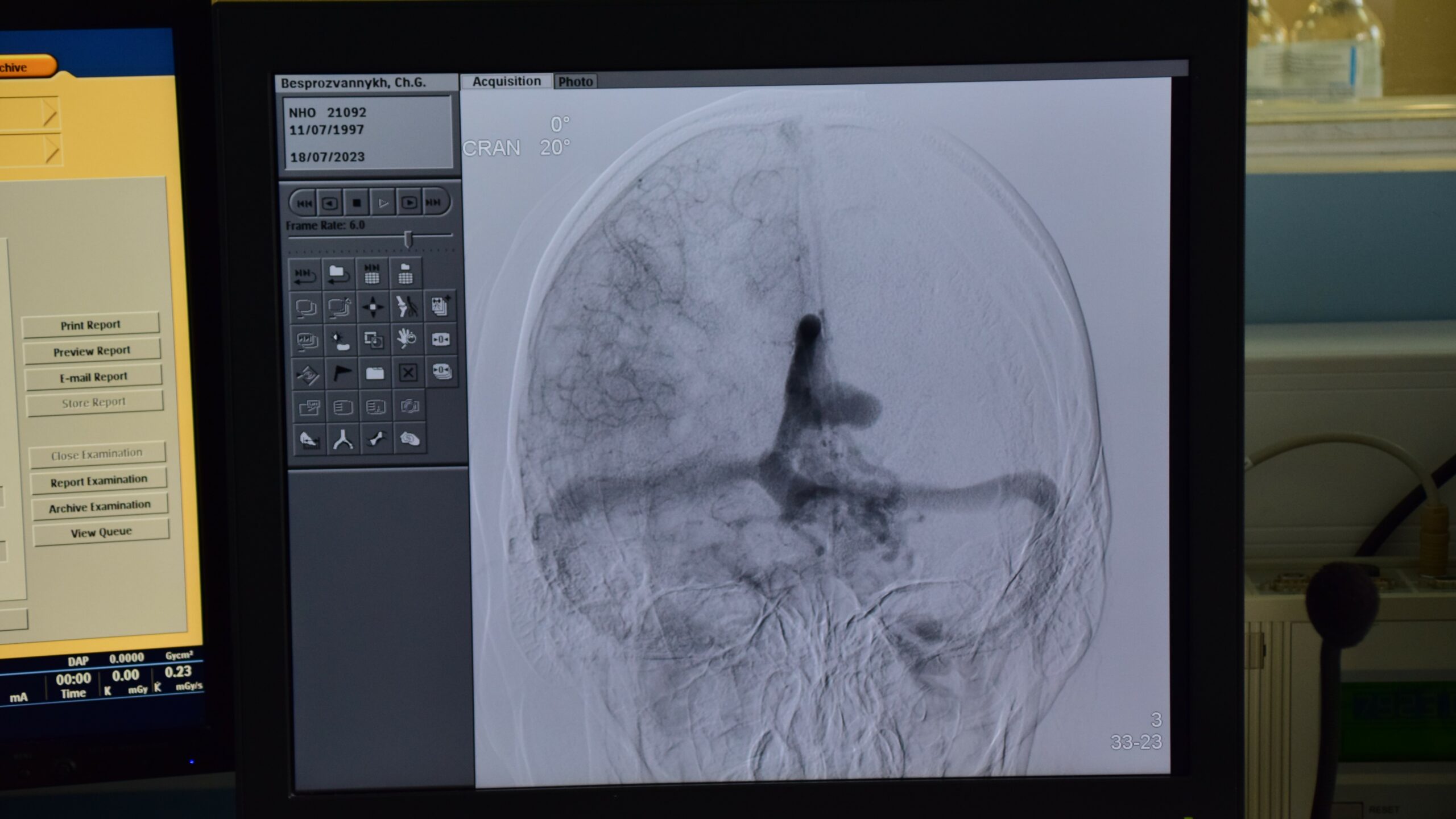This screenshot has height=819, width=1456.
Task: Click the camera snapshot icon
Action: 409,406
